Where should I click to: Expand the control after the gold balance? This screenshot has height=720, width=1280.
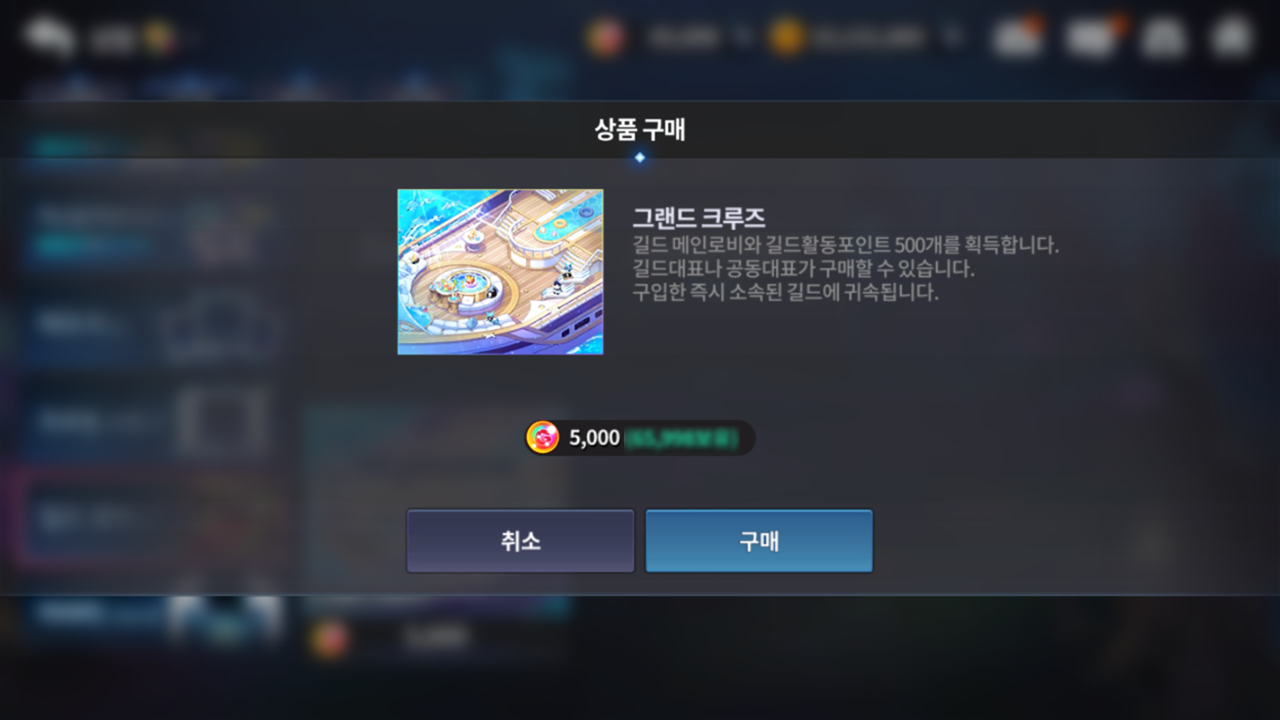tap(953, 38)
